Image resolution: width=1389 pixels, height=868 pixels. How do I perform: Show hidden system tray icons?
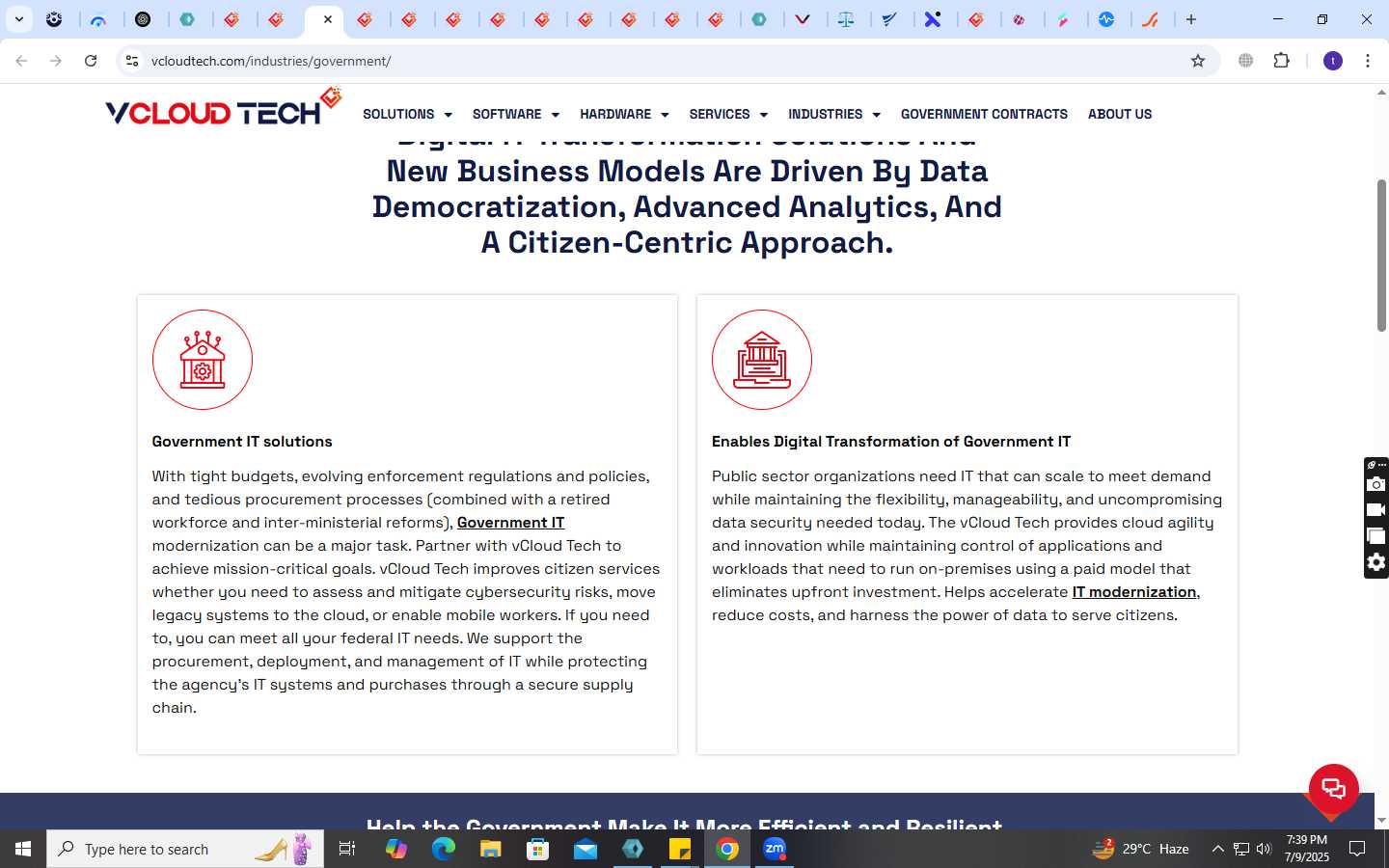tap(1217, 849)
